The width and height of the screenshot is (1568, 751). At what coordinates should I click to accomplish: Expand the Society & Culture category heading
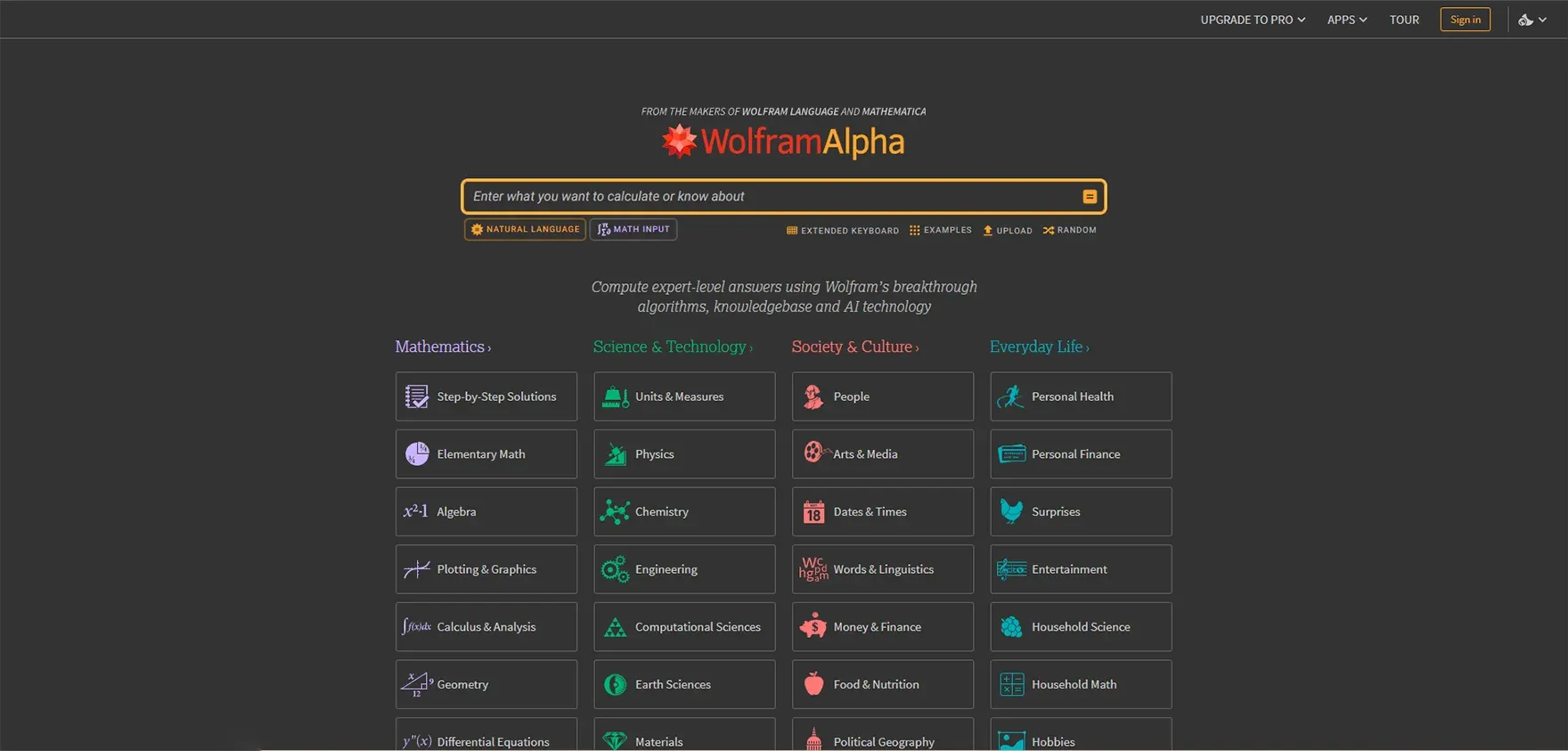[854, 347]
